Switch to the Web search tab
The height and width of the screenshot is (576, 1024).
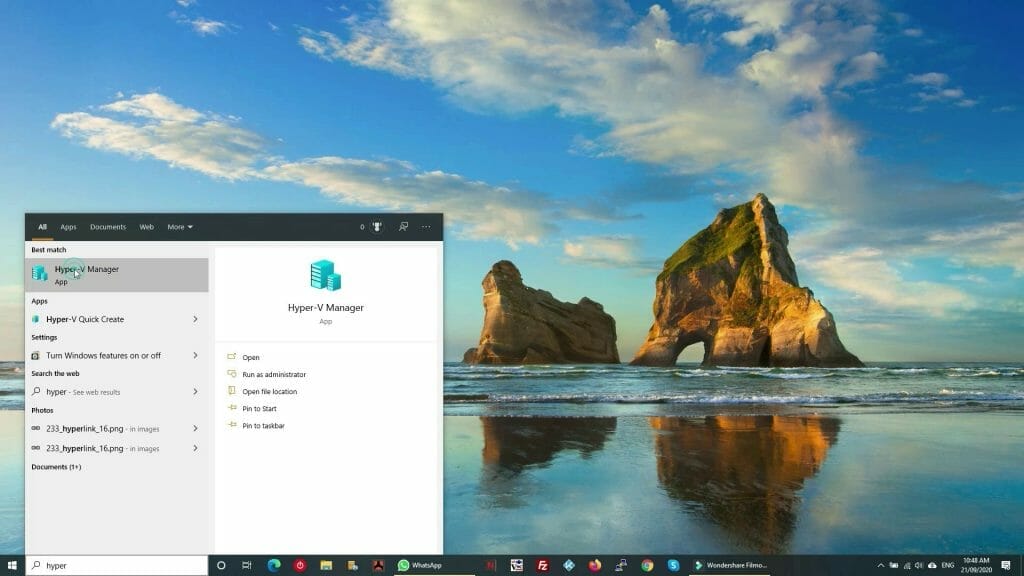point(146,227)
